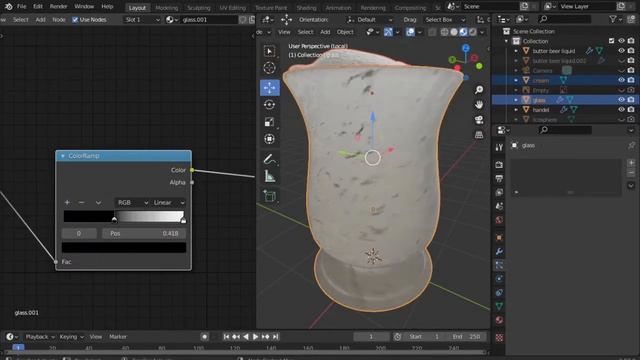Open the File menu
The image size is (640, 360).
[x=22, y=7]
